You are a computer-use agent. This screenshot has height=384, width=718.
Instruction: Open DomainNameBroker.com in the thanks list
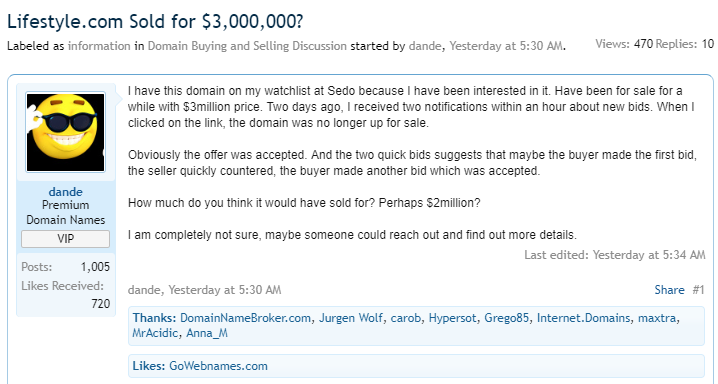pos(245,318)
